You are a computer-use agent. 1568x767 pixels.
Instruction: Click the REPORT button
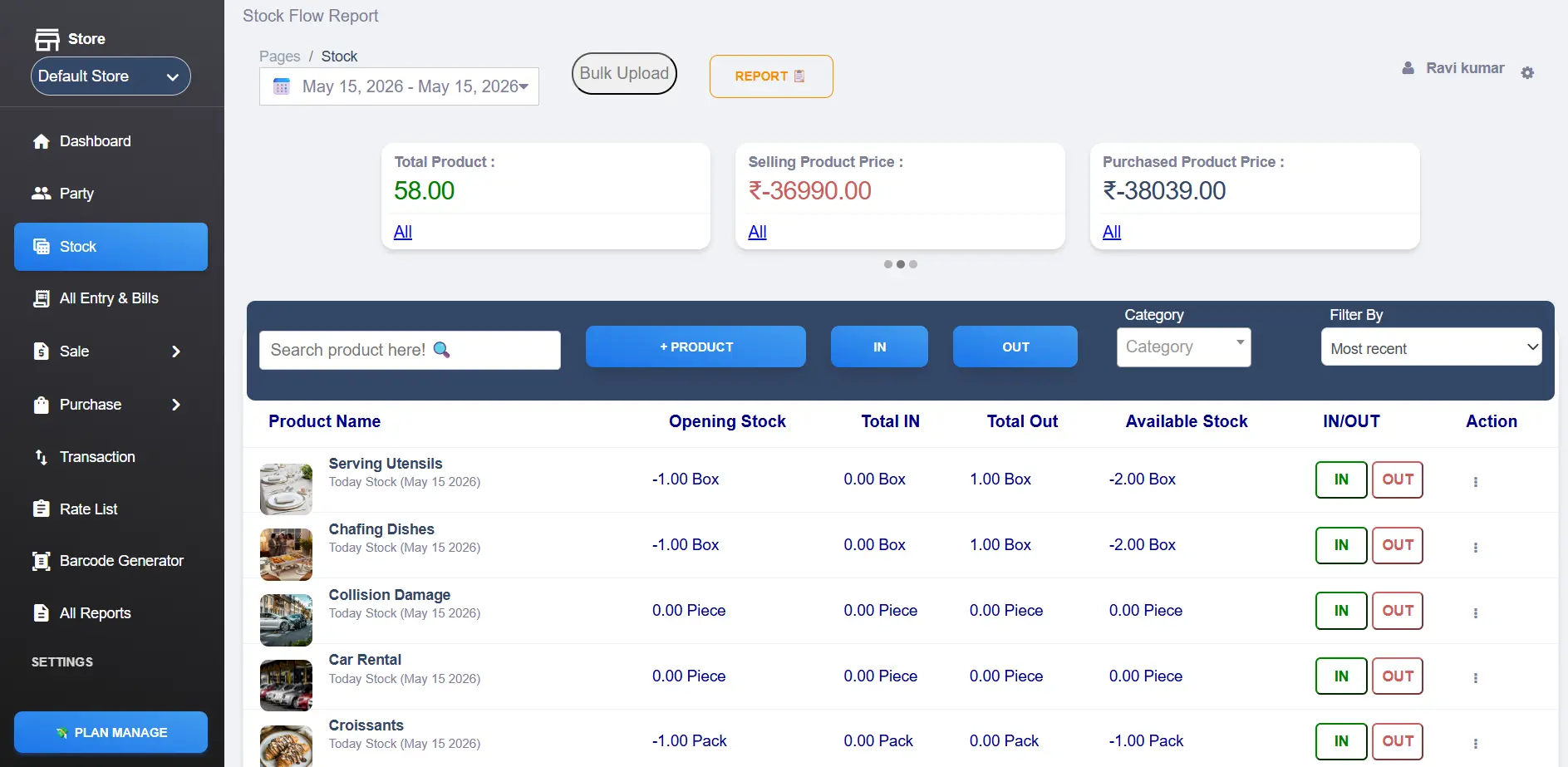click(771, 76)
